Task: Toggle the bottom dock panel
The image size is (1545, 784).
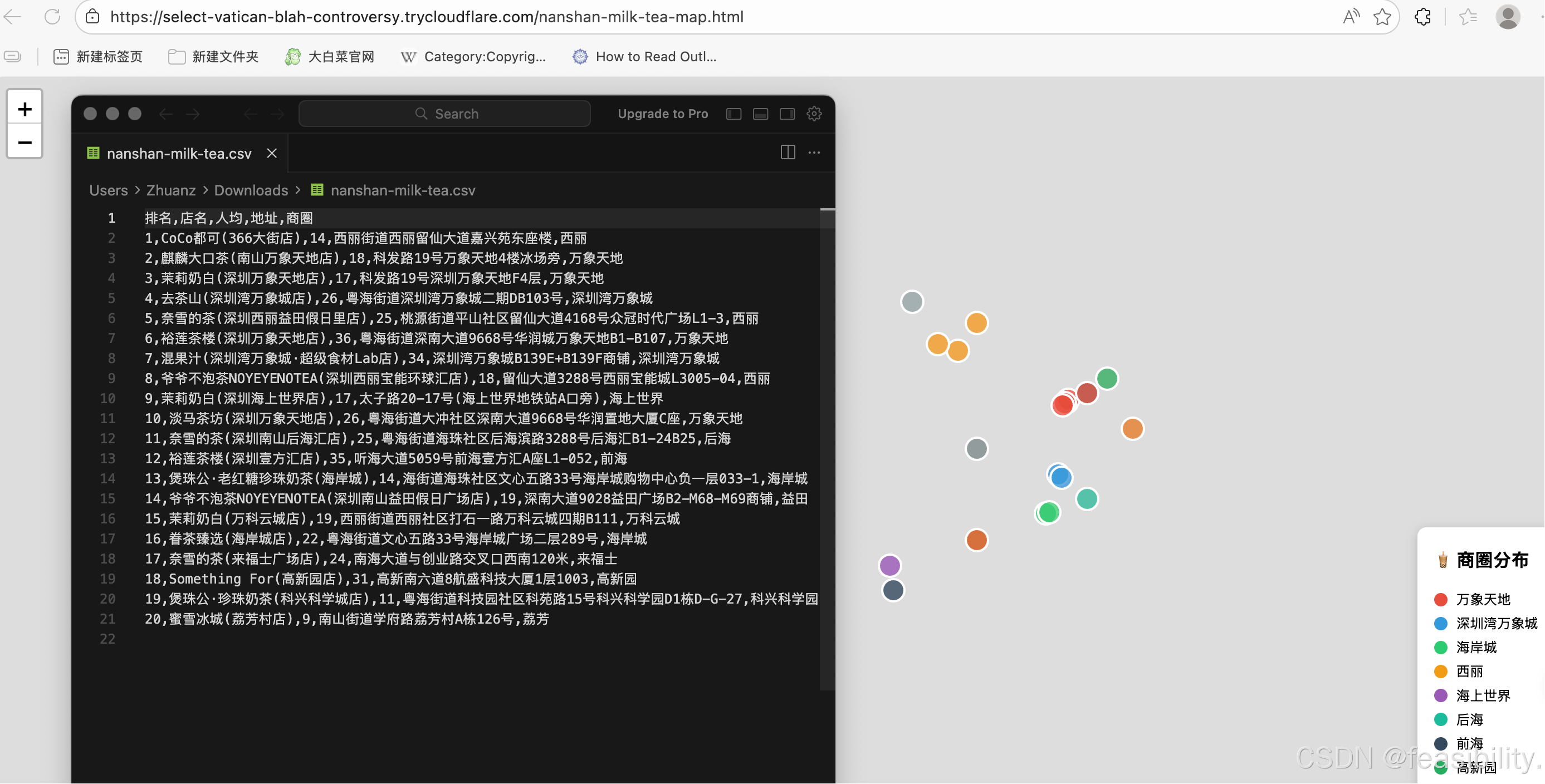Action: (x=760, y=113)
